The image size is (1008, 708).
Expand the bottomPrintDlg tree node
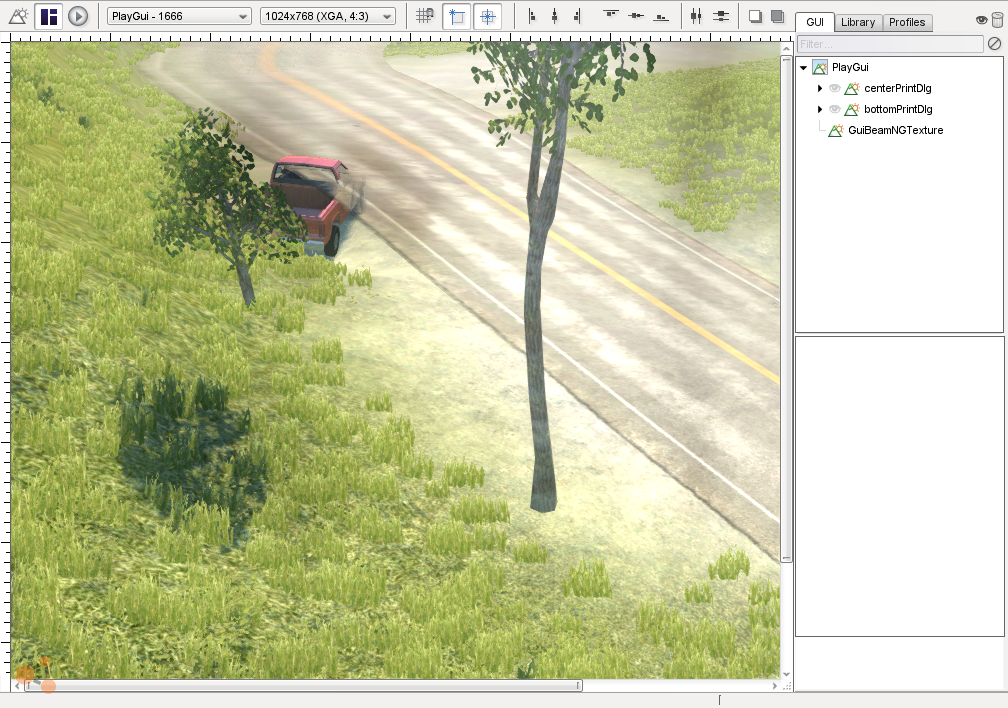coord(820,109)
